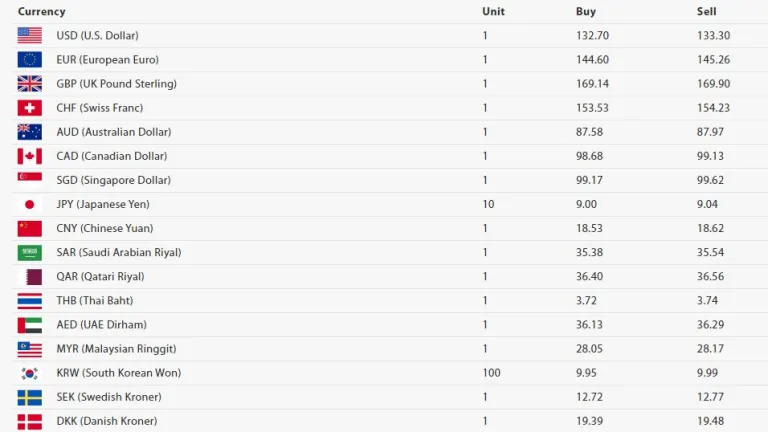Viewport: 768px width, 432px height.
Task: Click the Currency column header
Action: click(41, 11)
